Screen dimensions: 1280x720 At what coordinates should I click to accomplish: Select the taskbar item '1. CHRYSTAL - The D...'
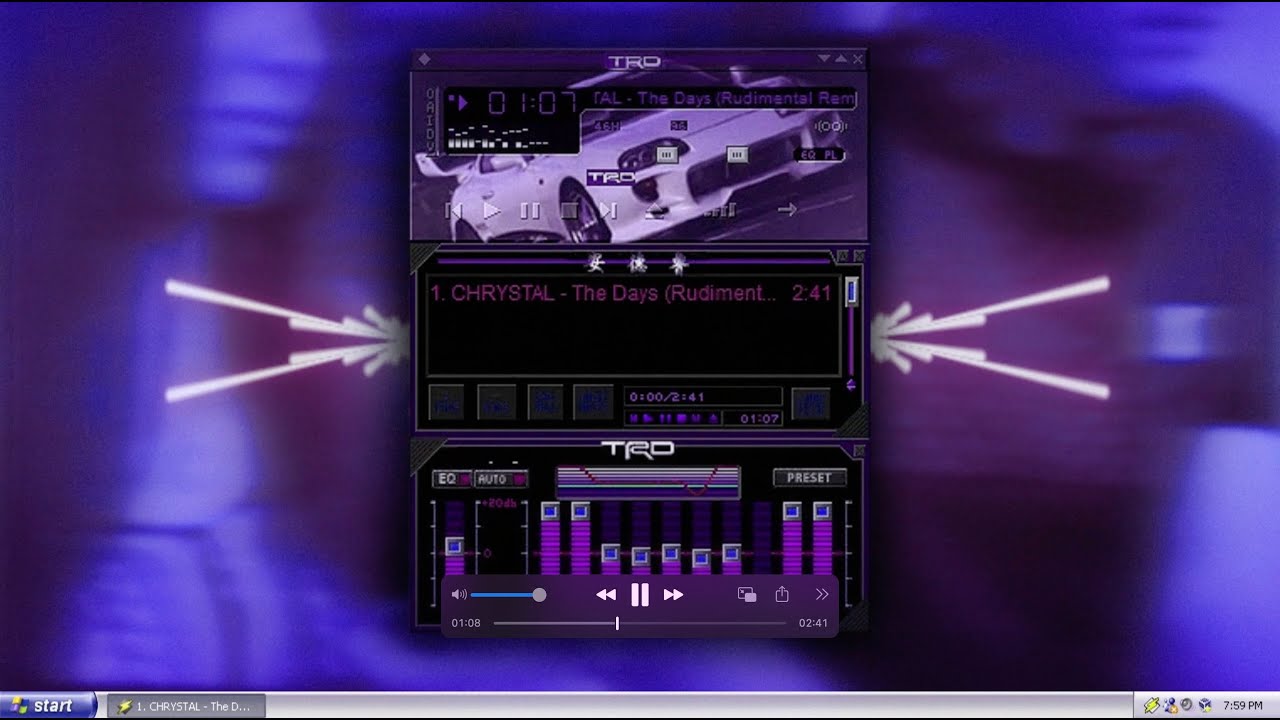coord(186,706)
